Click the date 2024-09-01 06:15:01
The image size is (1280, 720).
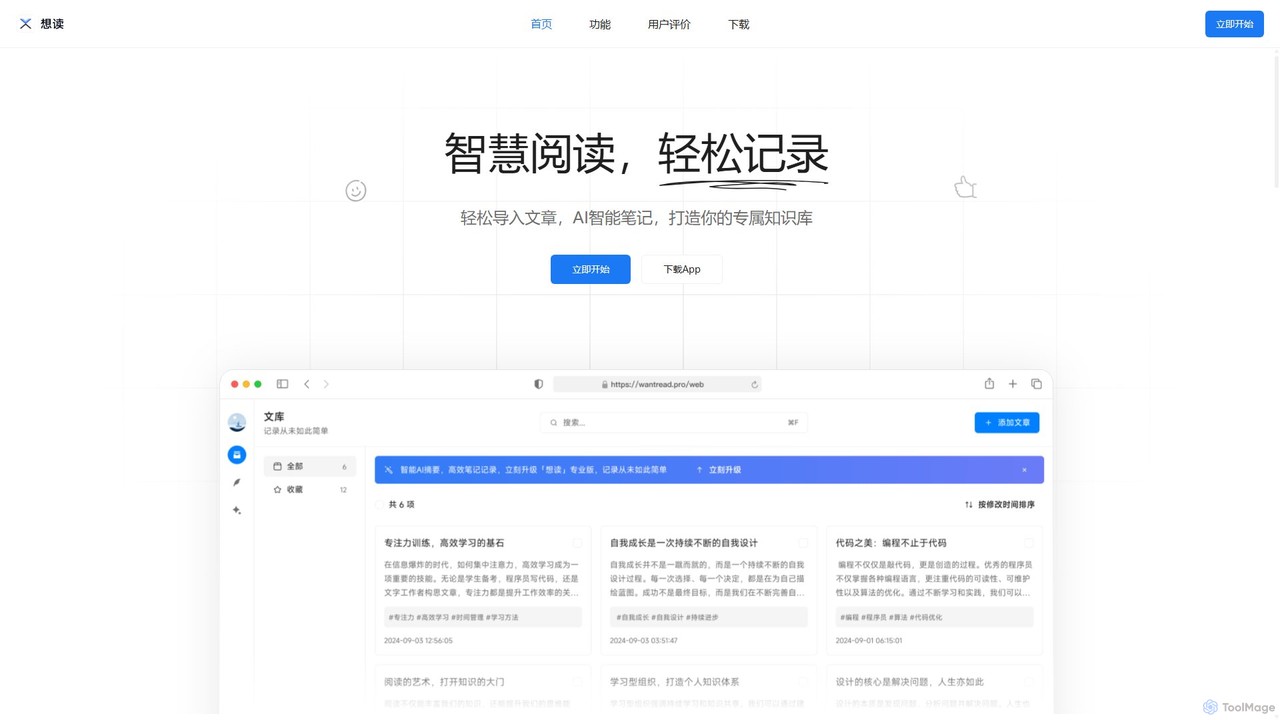pos(869,641)
